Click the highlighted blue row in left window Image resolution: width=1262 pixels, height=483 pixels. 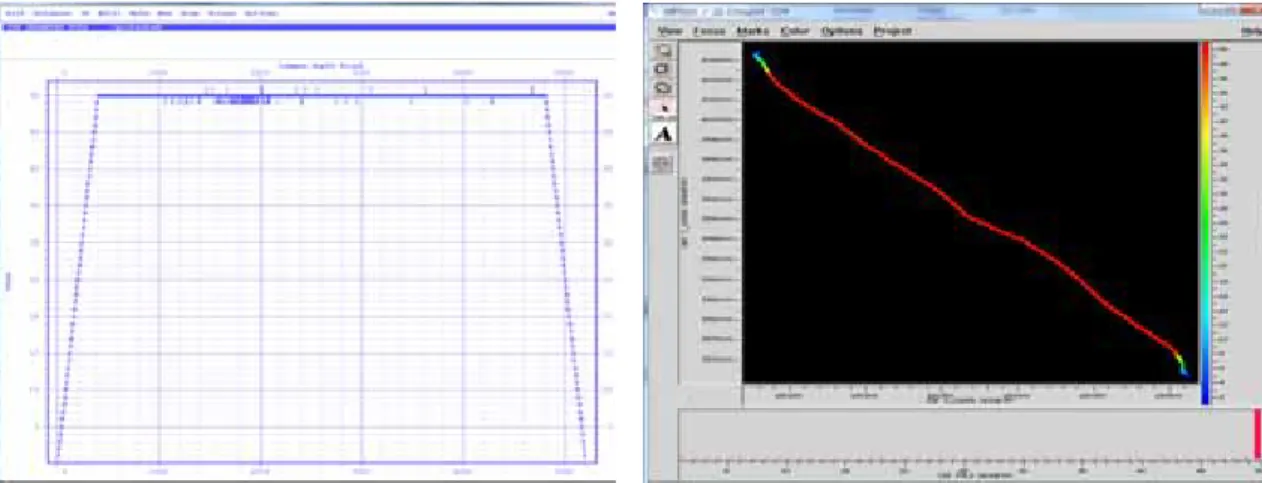[306, 27]
